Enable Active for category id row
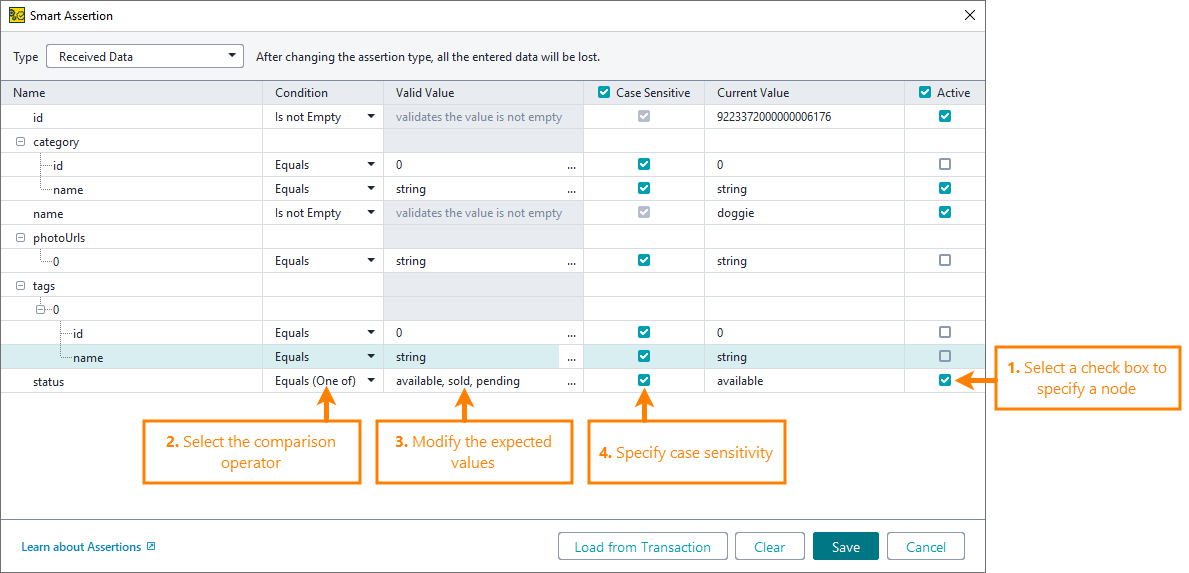Screen dimensions: 1189x573 tap(944, 164)
